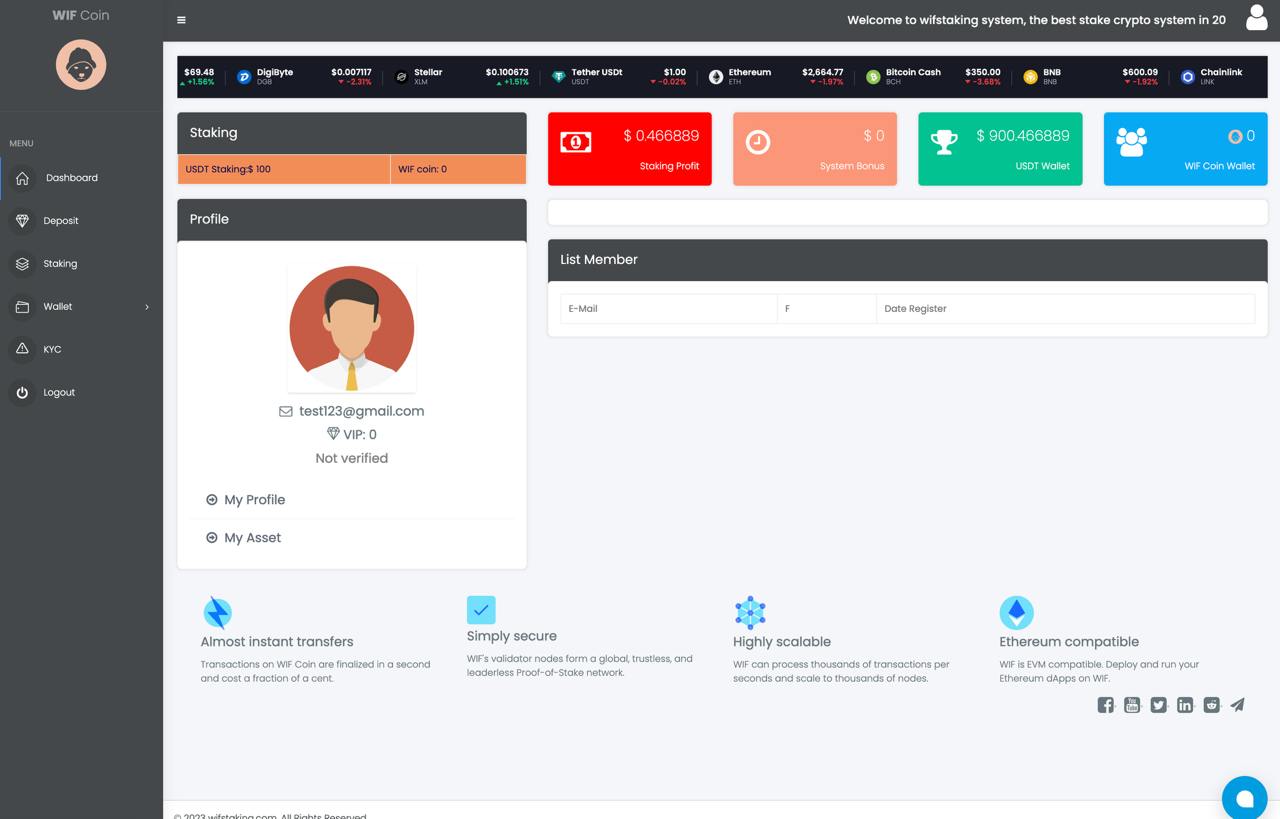Click the lightning bolt instant transfers icon
This screenshot has width=1280, height=819.
tap(217, 612)
